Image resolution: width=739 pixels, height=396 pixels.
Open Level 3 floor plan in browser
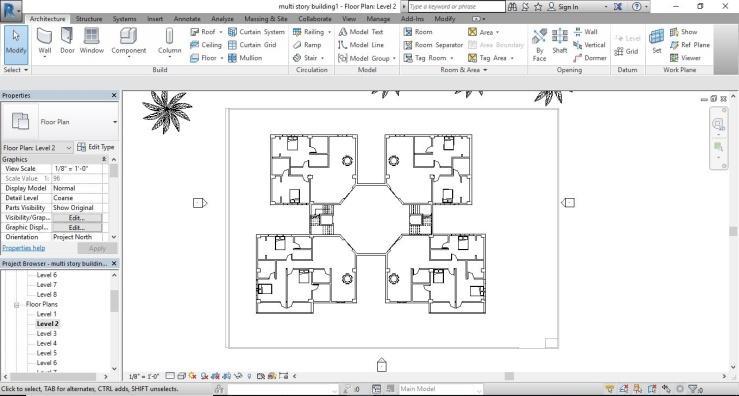pos(47,334)
